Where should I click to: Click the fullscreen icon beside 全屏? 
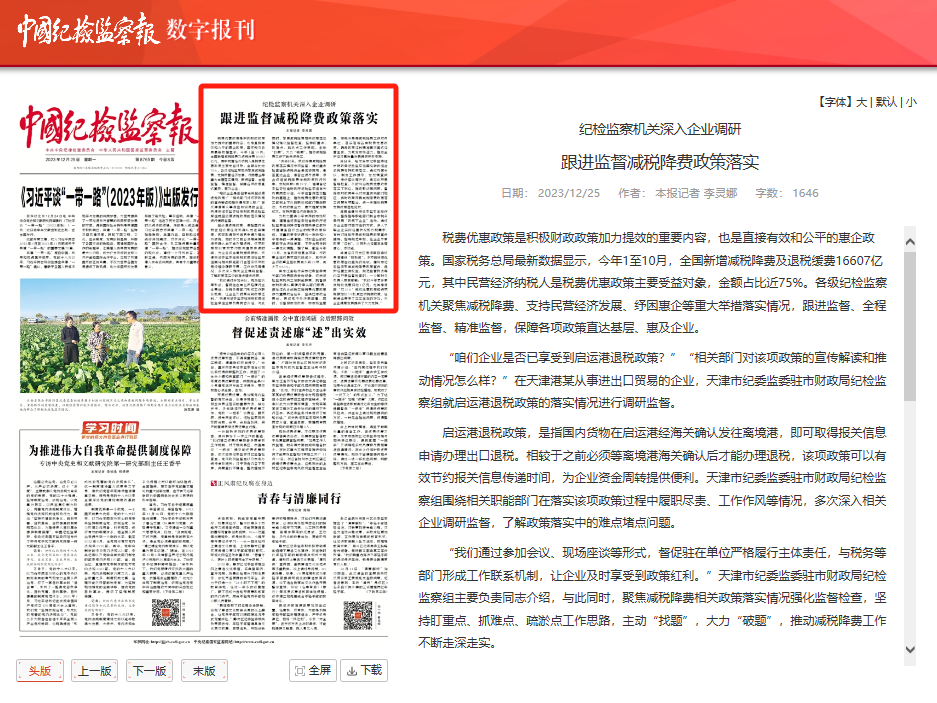300,671
